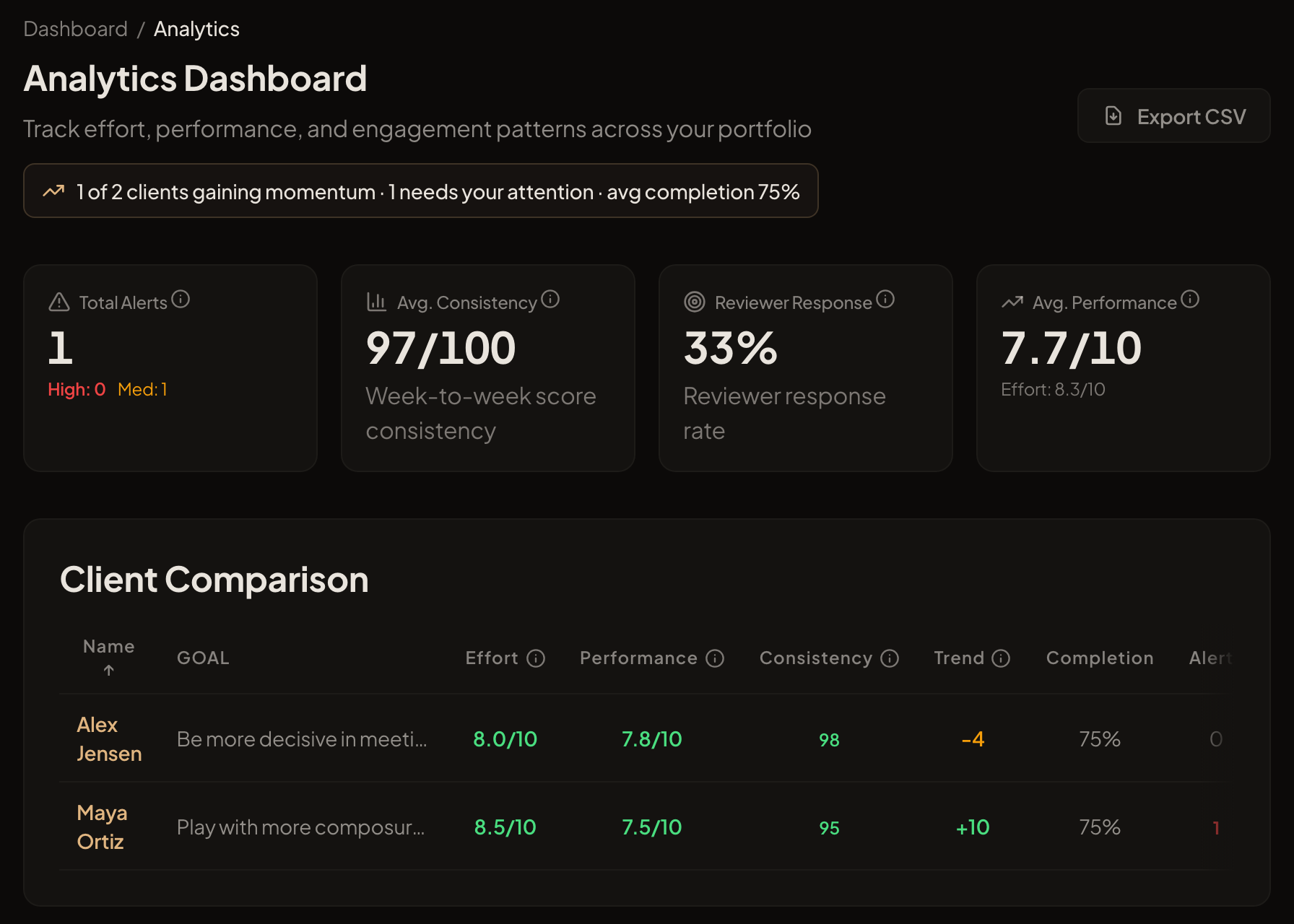Sort by the Completion column header

pyautogui.click(x=1100, y=658)
